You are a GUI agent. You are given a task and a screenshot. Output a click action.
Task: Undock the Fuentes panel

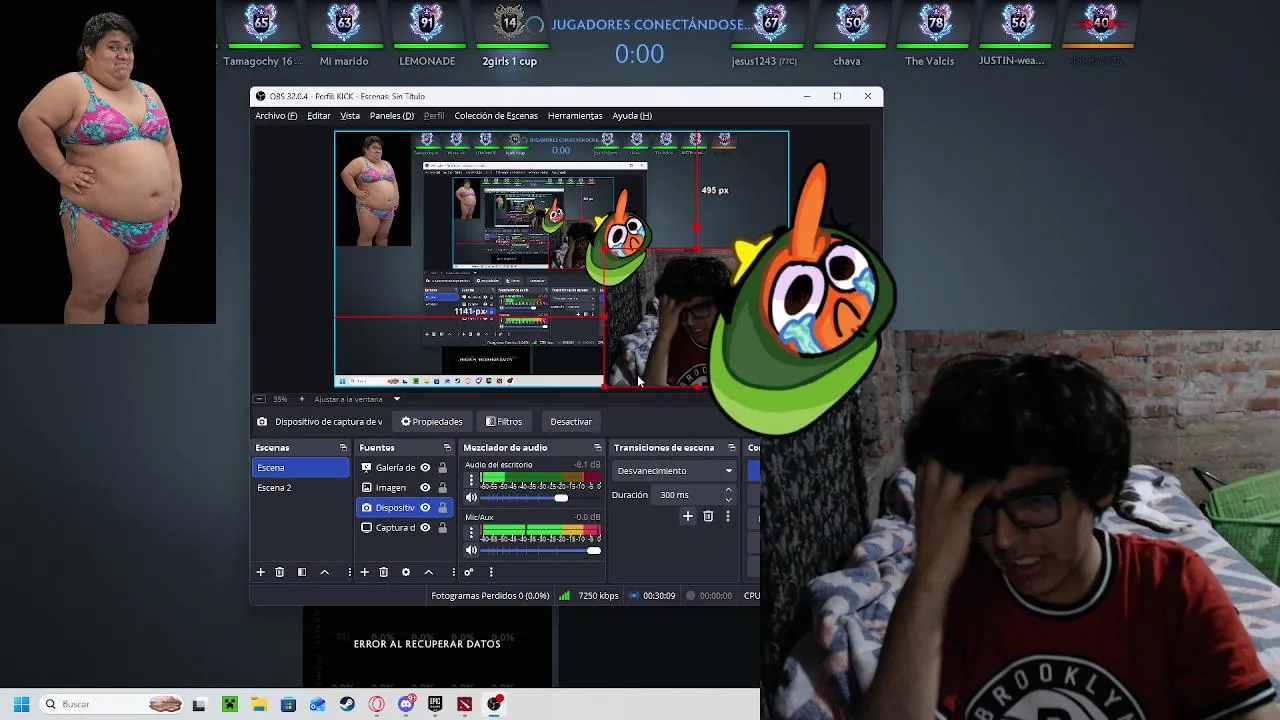tap(447, 448)
